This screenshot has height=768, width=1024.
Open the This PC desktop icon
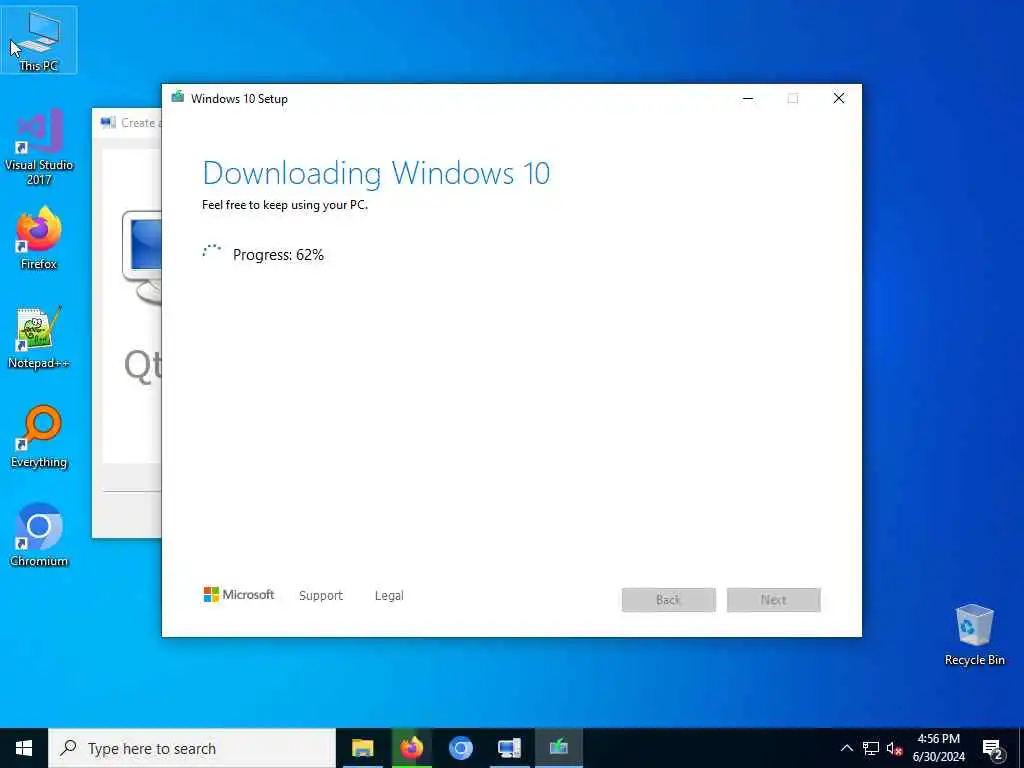click(x=39, y=40)
